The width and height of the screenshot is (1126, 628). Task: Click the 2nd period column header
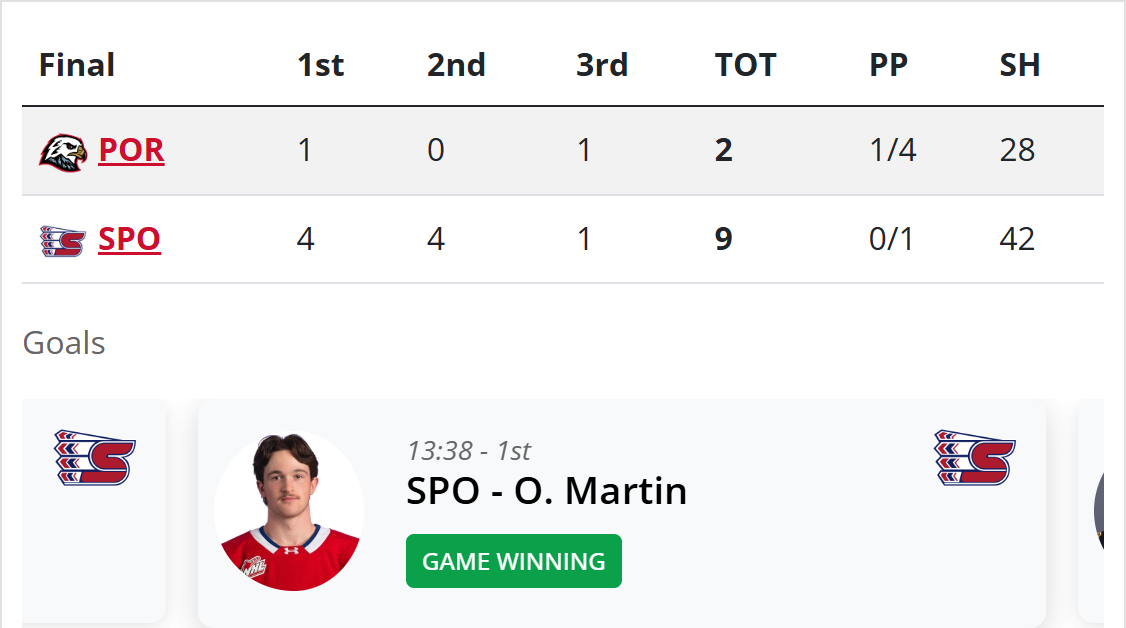[x=456, y=65]
